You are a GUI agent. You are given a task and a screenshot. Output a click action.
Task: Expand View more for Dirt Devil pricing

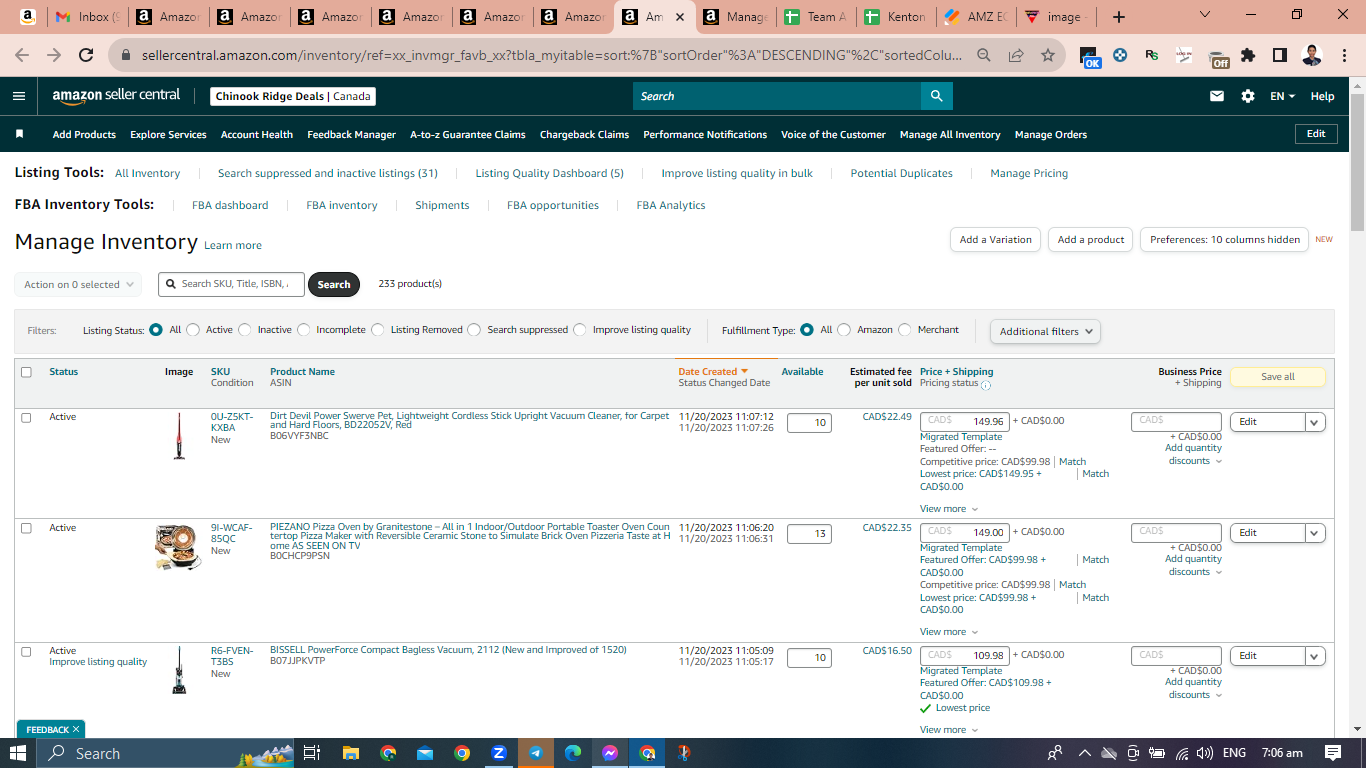949,509
